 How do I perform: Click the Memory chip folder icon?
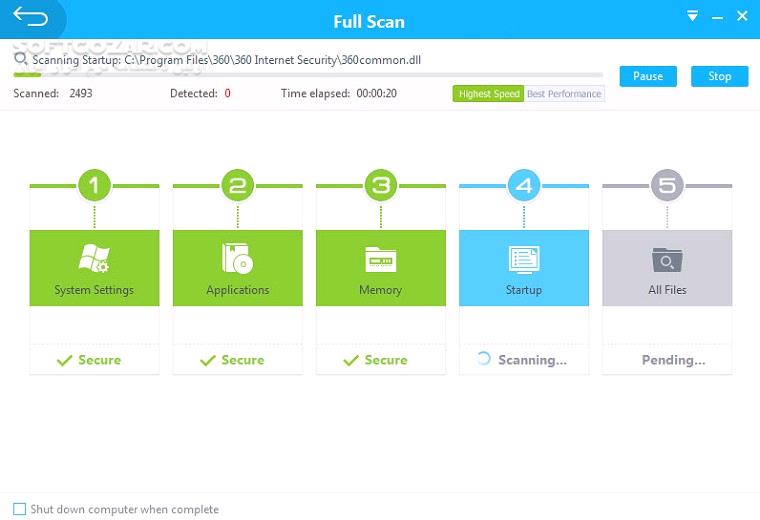point(380,259)
